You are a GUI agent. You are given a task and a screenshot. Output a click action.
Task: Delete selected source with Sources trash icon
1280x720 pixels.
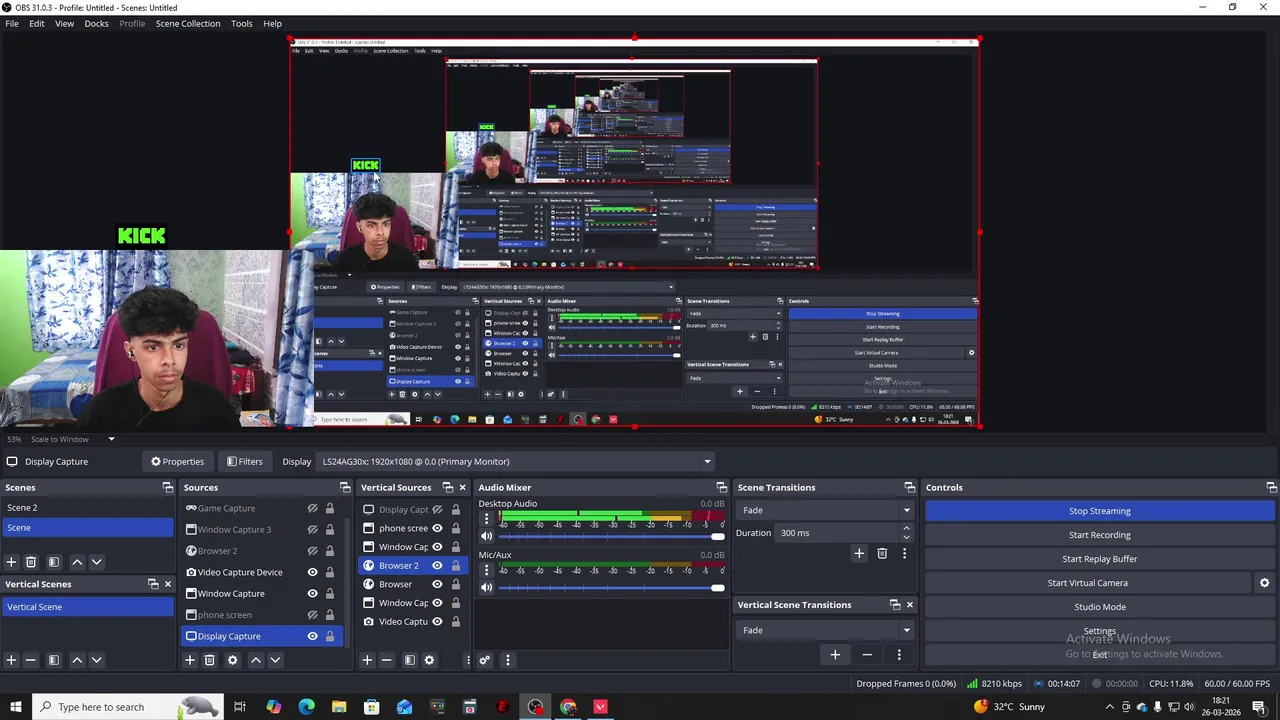click(209, 660)
